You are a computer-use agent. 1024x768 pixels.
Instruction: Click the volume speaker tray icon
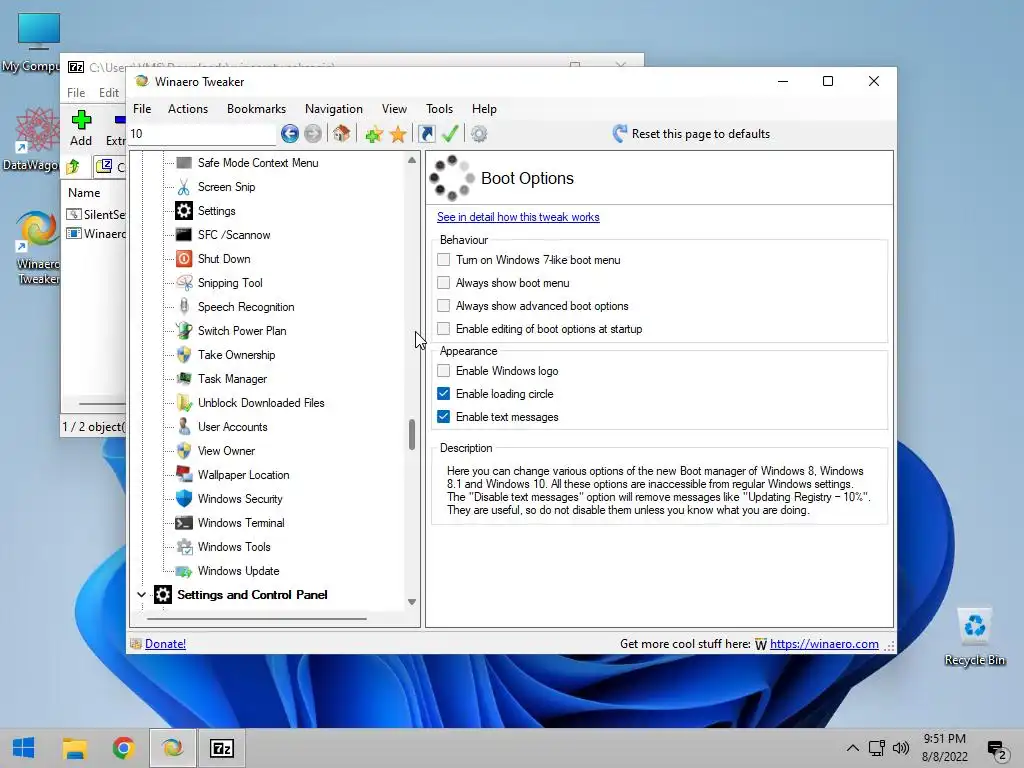(901, 748)
